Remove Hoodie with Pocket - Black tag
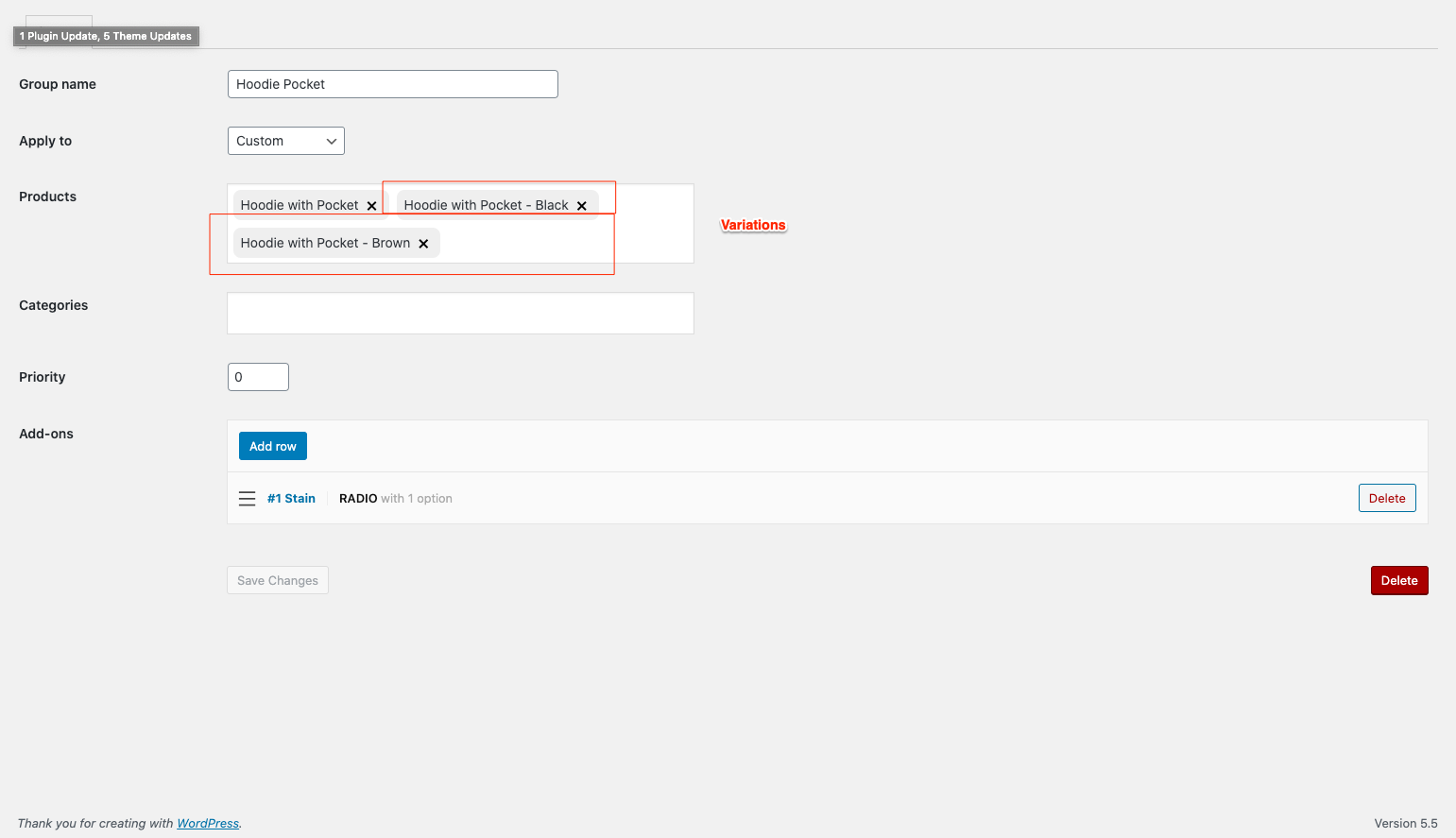 tap(581, 206)
